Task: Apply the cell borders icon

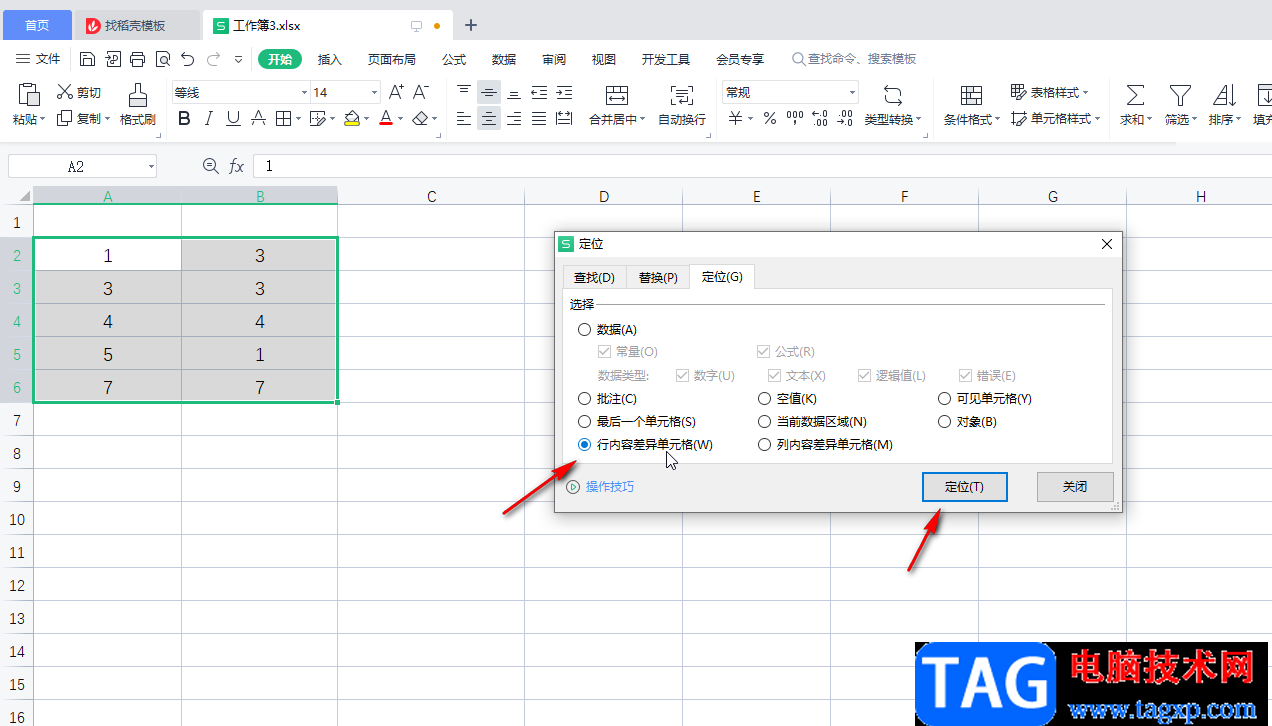Action: pyautogui.click(x=283, y=119)
